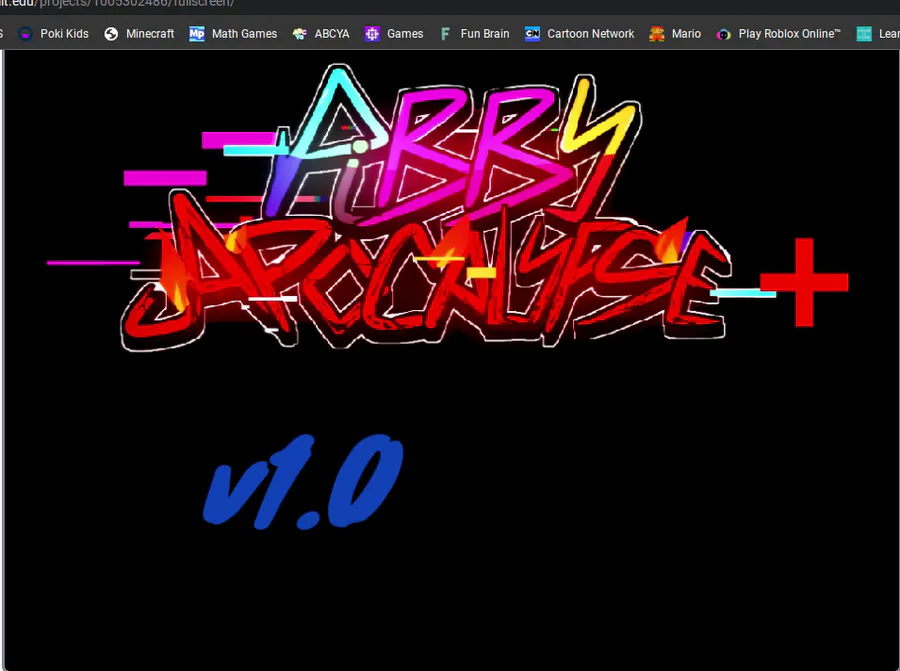Go to the Math Games bookmark
The width and height of the screenshot is (900, 671).
click(233, 34)
